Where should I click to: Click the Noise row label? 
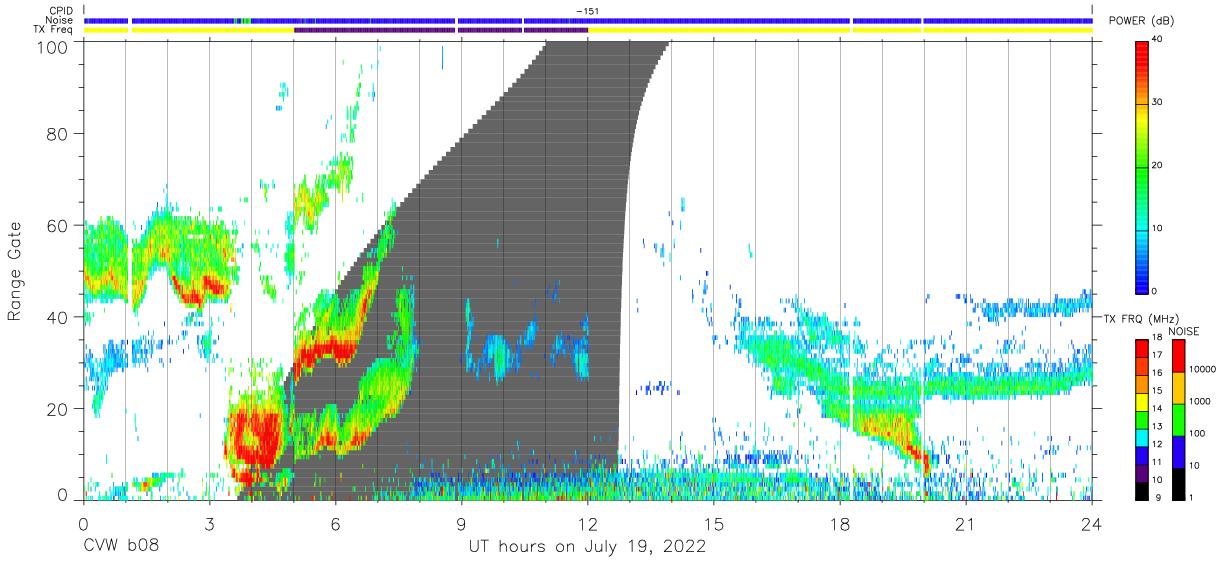pos(60,20)
